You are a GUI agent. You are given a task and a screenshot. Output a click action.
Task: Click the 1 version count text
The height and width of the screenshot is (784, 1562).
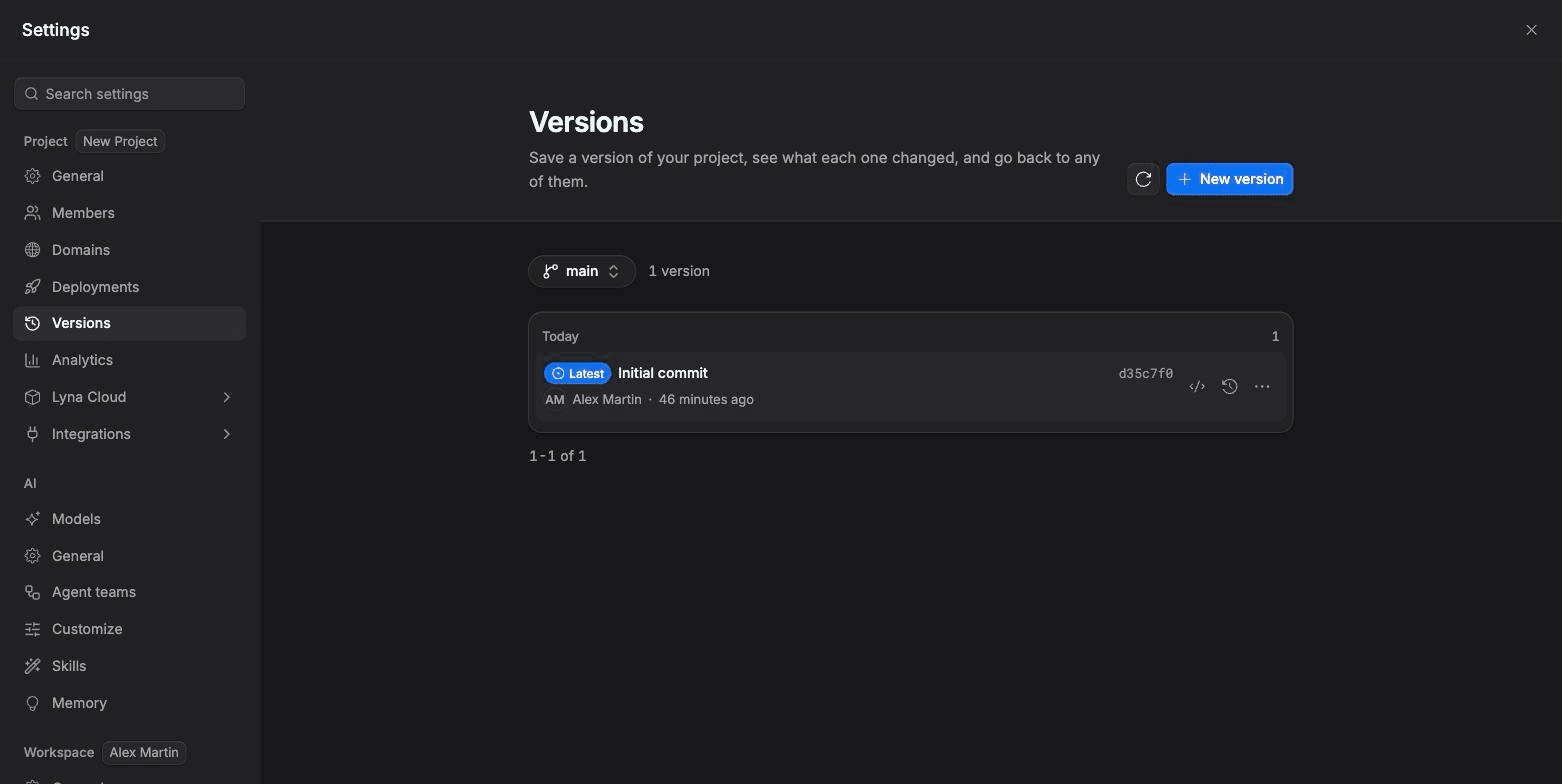pyautogui.click(x=679, y=271)
